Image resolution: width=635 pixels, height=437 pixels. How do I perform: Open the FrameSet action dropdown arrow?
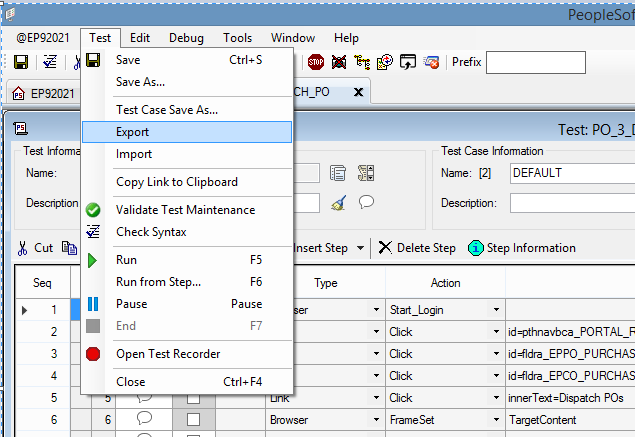click(x=496, y=420)
